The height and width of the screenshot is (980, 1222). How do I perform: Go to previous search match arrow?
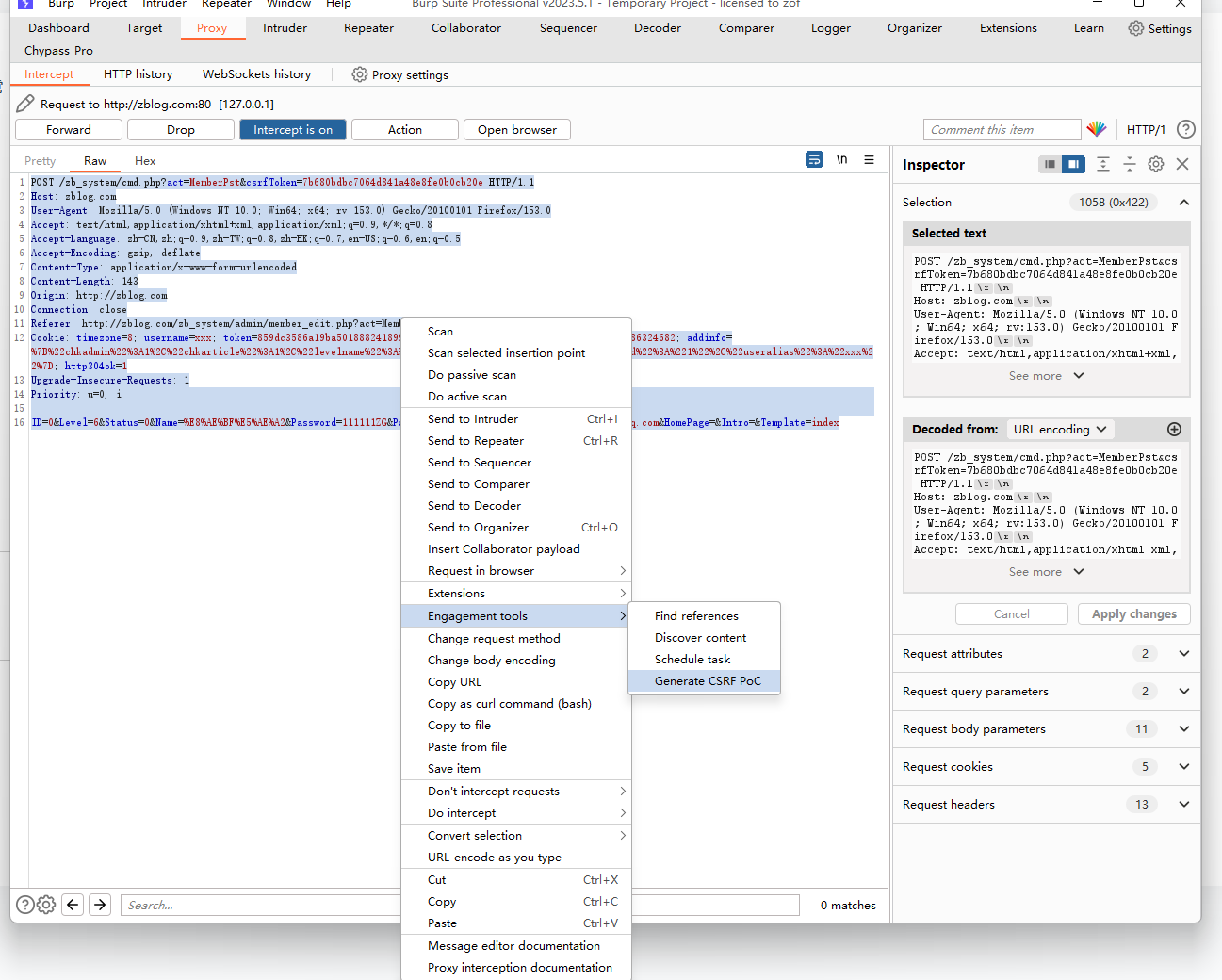coord(73,905)
